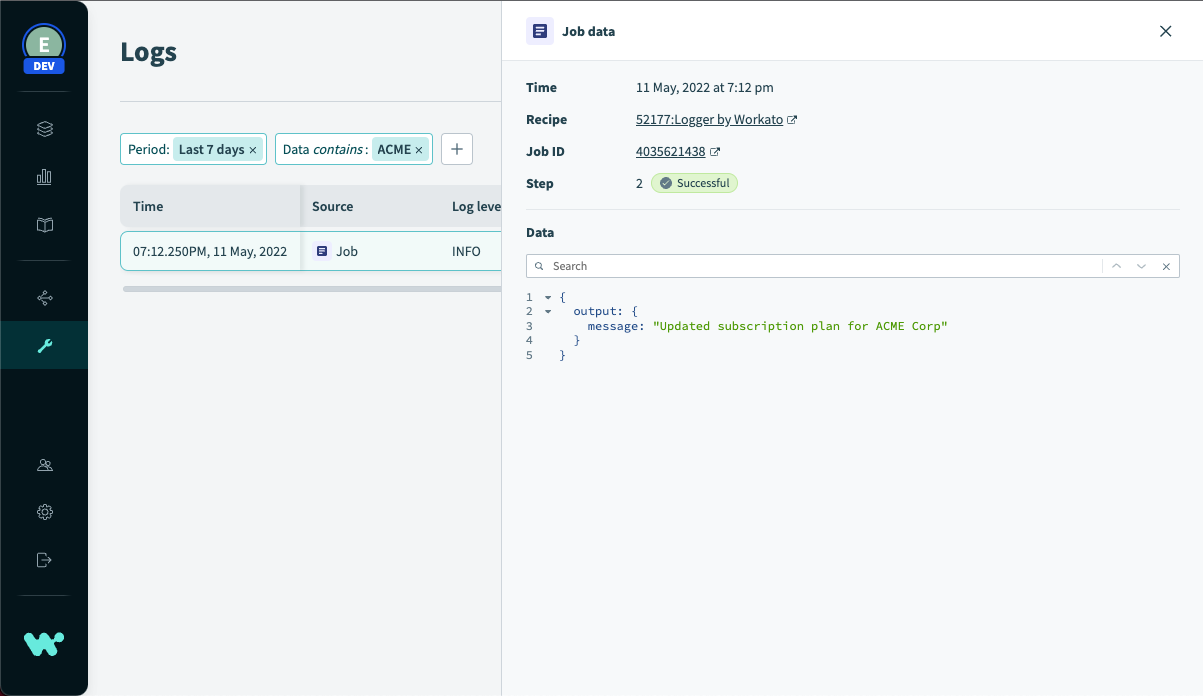The height and width of the screenshot is (696, 1203).
Task: Open the 52177:Logger by Workato recipe link
Action: pyautogui.click(x=709, y=120)
